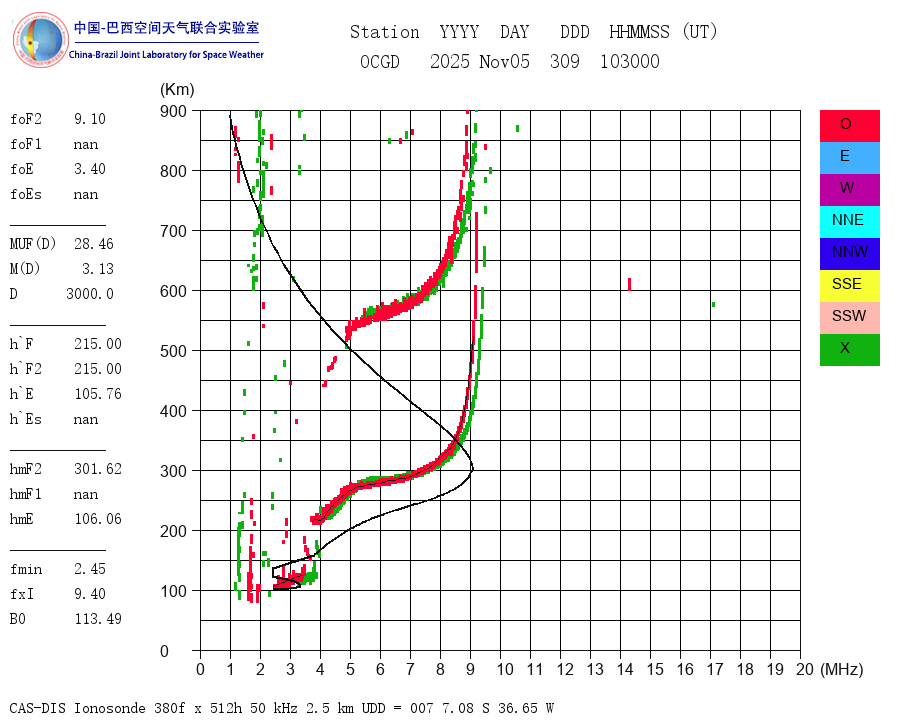The width and height of the screenshot is (900, 720).
Task: Click the profile curve peak near 300 km
Action: [x=473, y=468]
